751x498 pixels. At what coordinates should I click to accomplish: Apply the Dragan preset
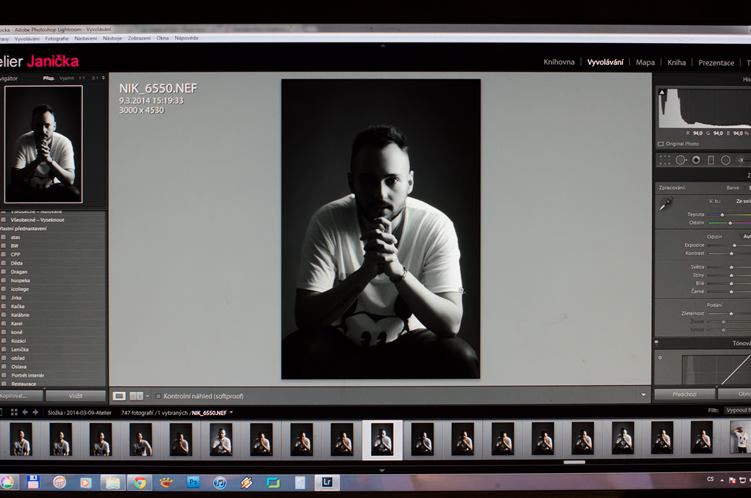[x=19, y=272]
